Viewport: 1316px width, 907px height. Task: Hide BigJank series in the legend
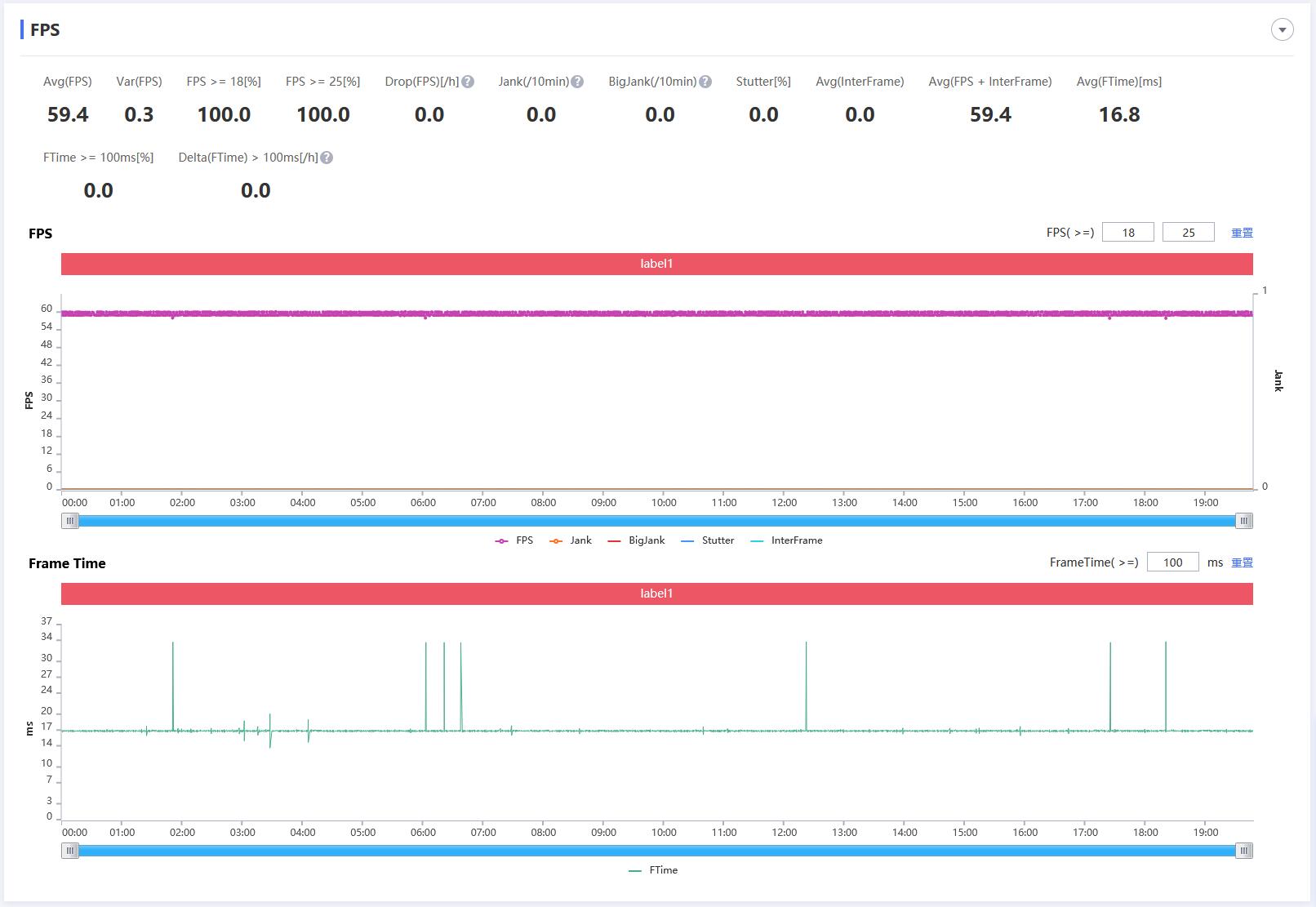[637, 540]
